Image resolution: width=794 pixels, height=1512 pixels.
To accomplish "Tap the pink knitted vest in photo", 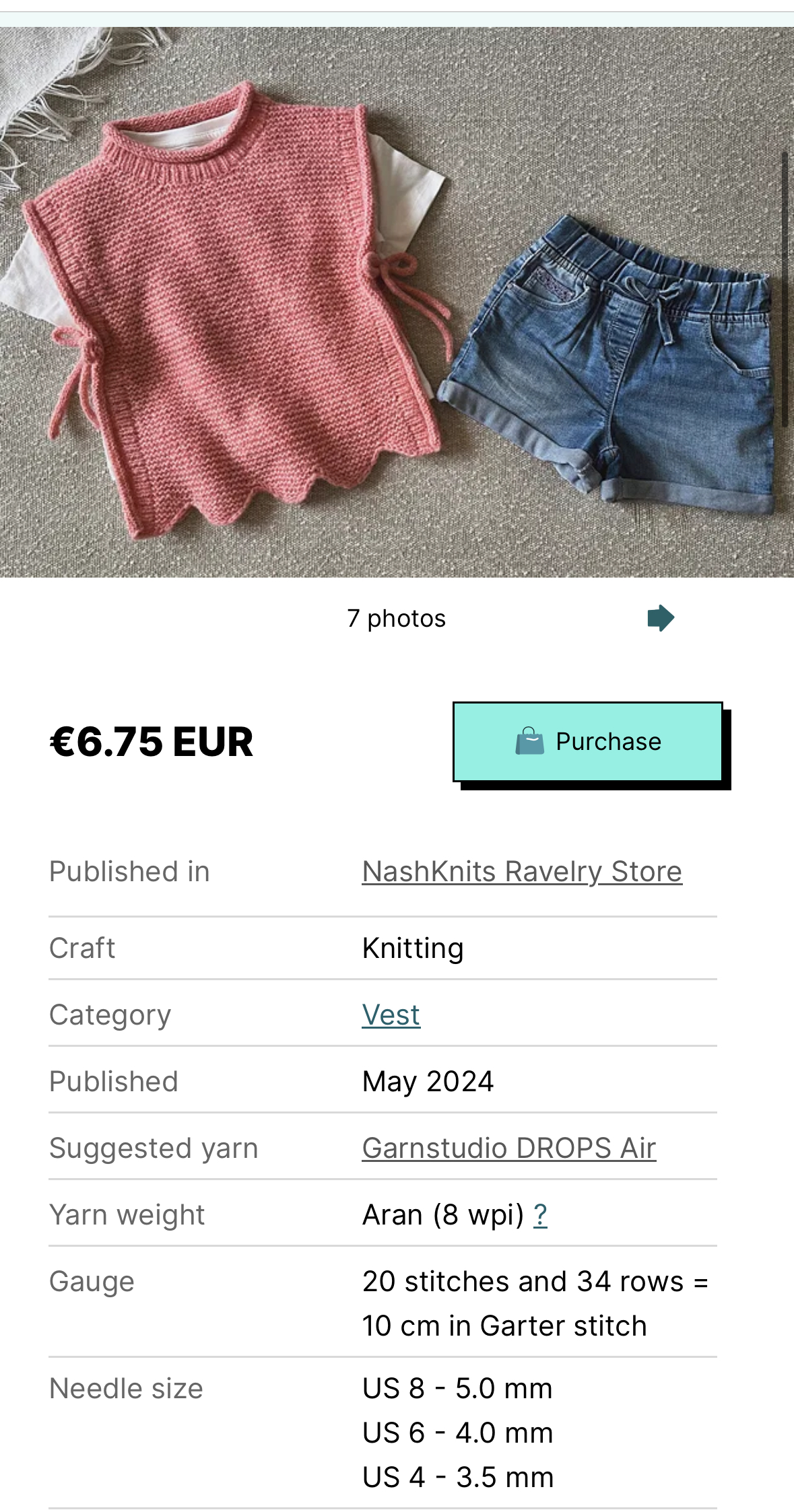I will [236, 310].
